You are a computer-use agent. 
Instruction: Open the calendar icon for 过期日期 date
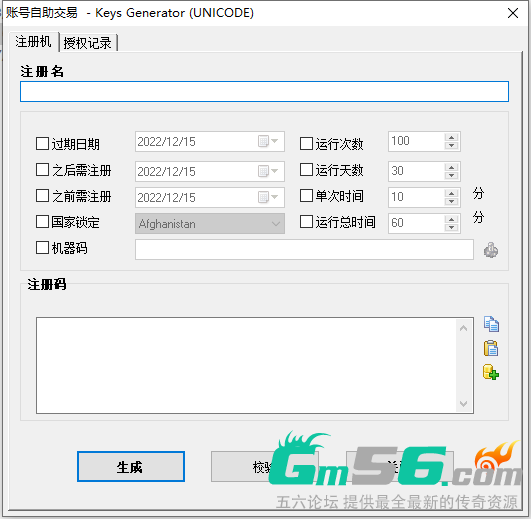(263, 141)
